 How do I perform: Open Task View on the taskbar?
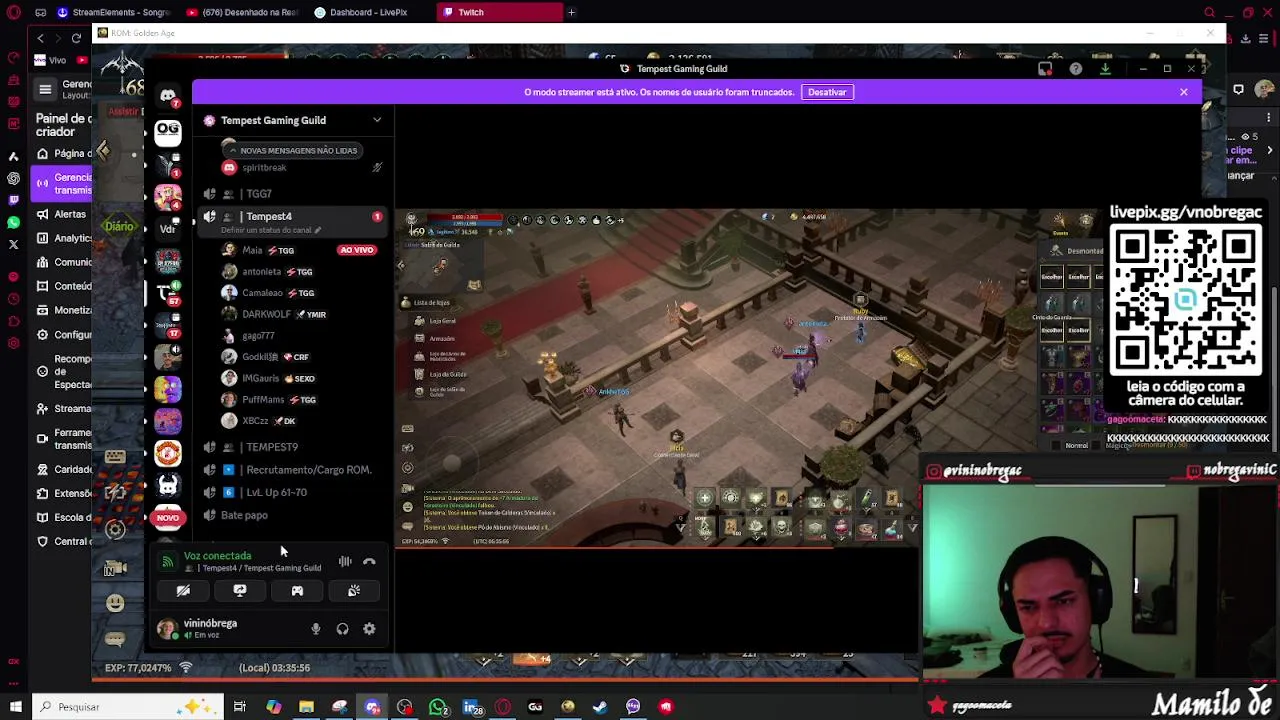(240, 707)
